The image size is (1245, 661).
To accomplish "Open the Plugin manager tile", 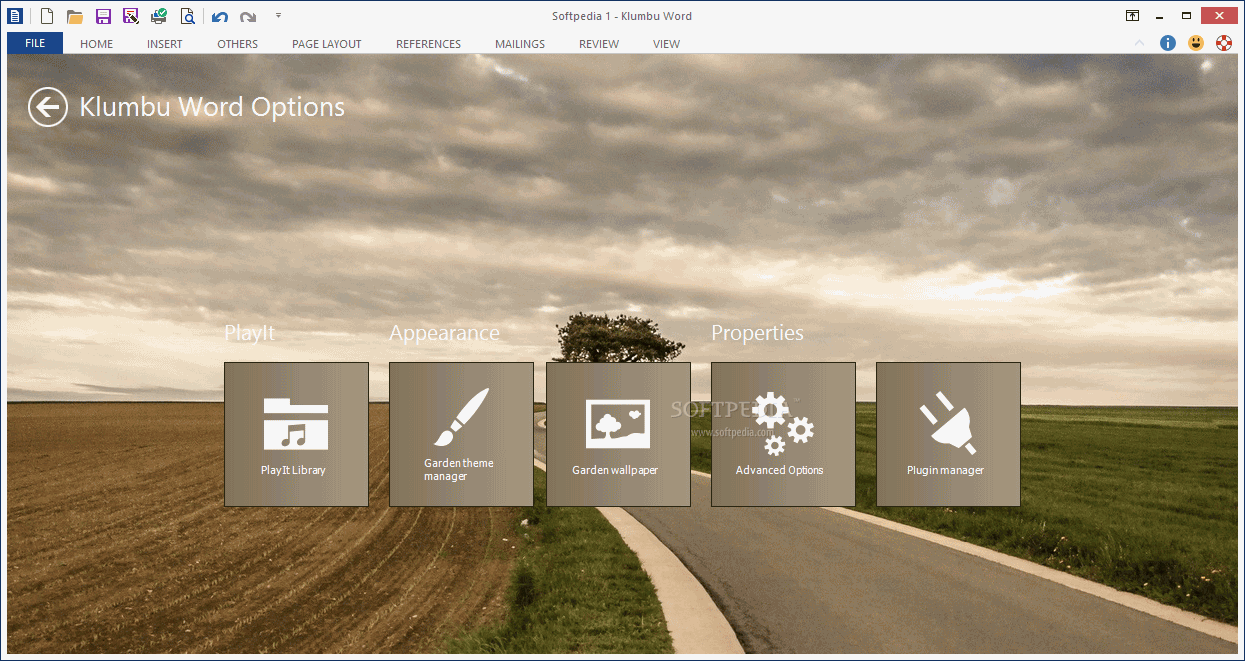I will [x=948, y=434].
